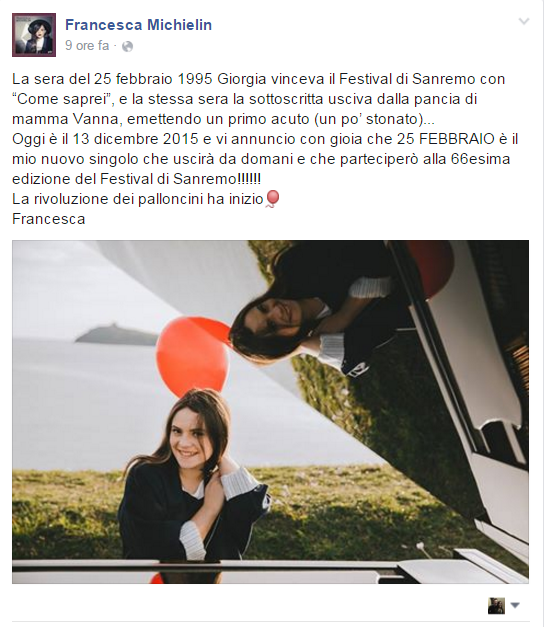Open the "9 ore fa" timestamp link
Viewport: 544px width, 627px height.
pyautogui.click(x=87, y=46)
